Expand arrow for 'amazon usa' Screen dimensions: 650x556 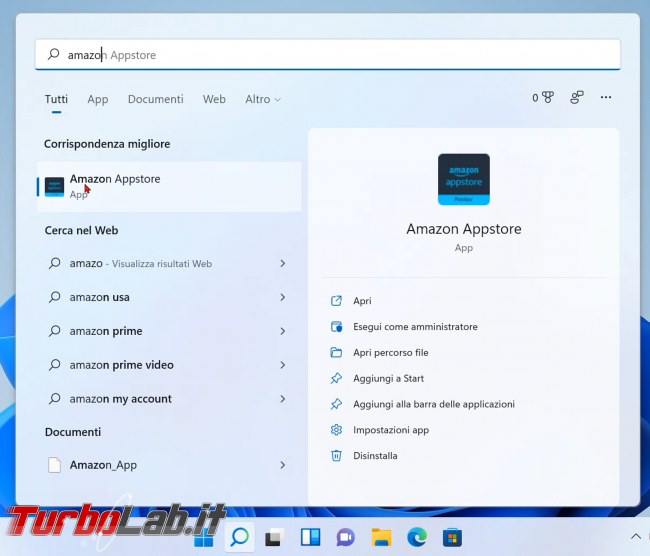coord(283,297)
